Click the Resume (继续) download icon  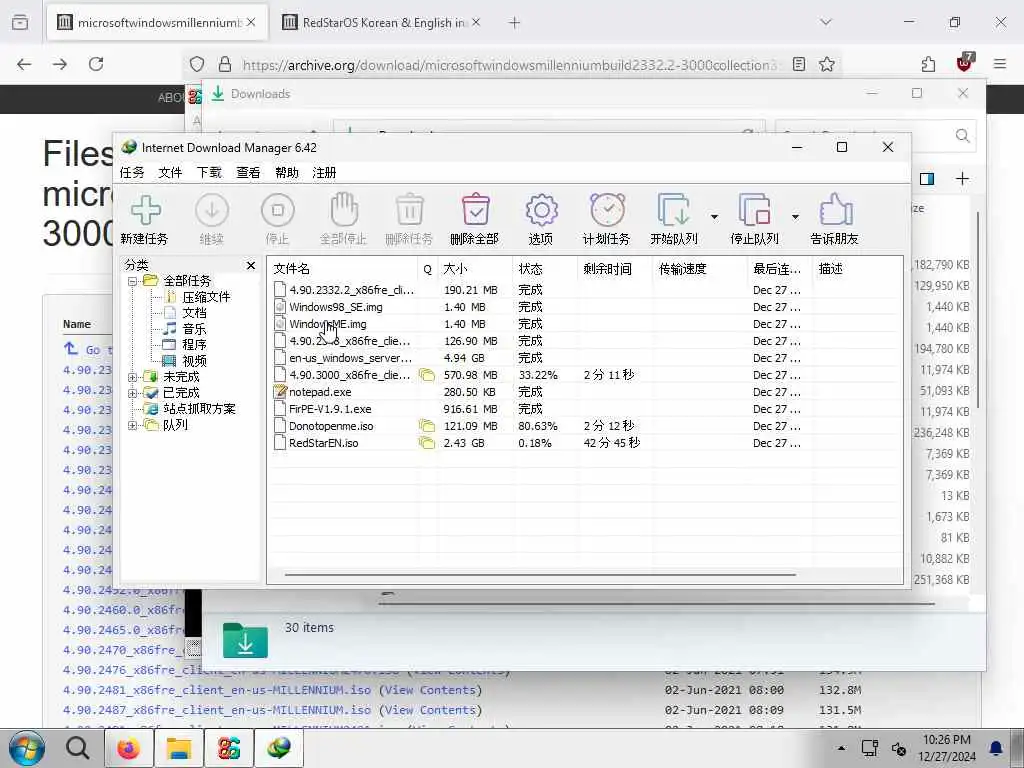click(212, 211)
